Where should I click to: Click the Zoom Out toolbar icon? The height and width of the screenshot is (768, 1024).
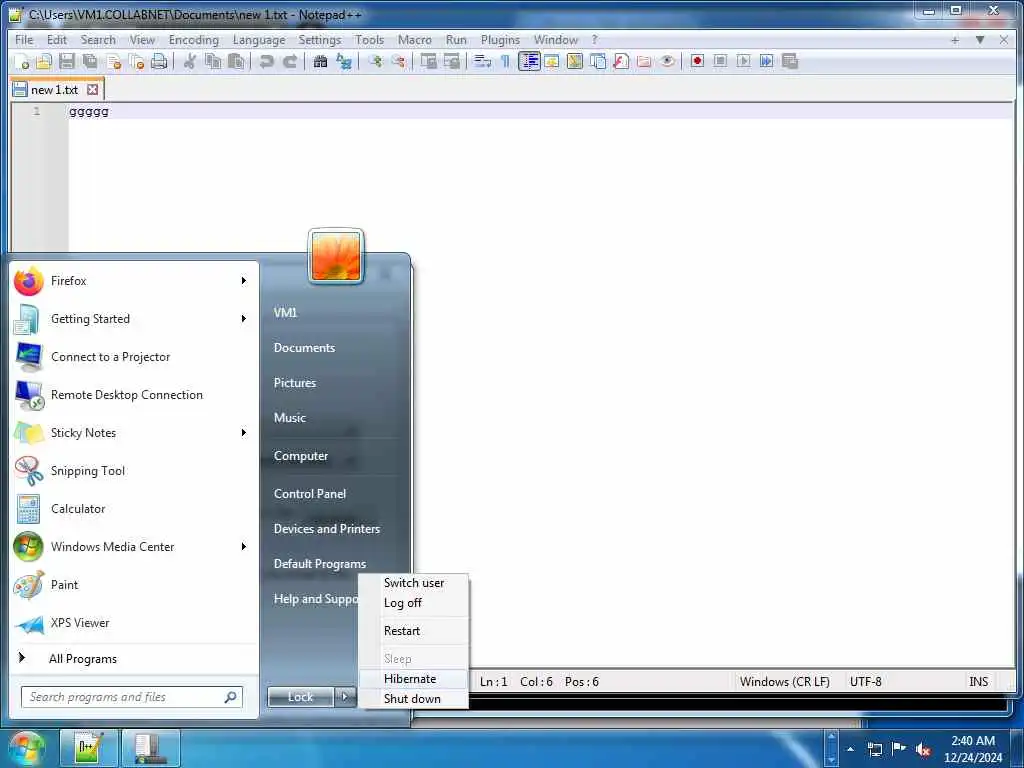pyautogui.click(x=398, y=61)
